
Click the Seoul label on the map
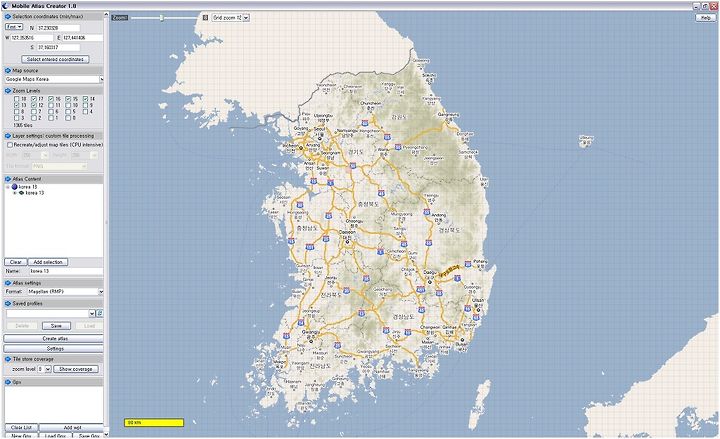(x=319, y=129)
